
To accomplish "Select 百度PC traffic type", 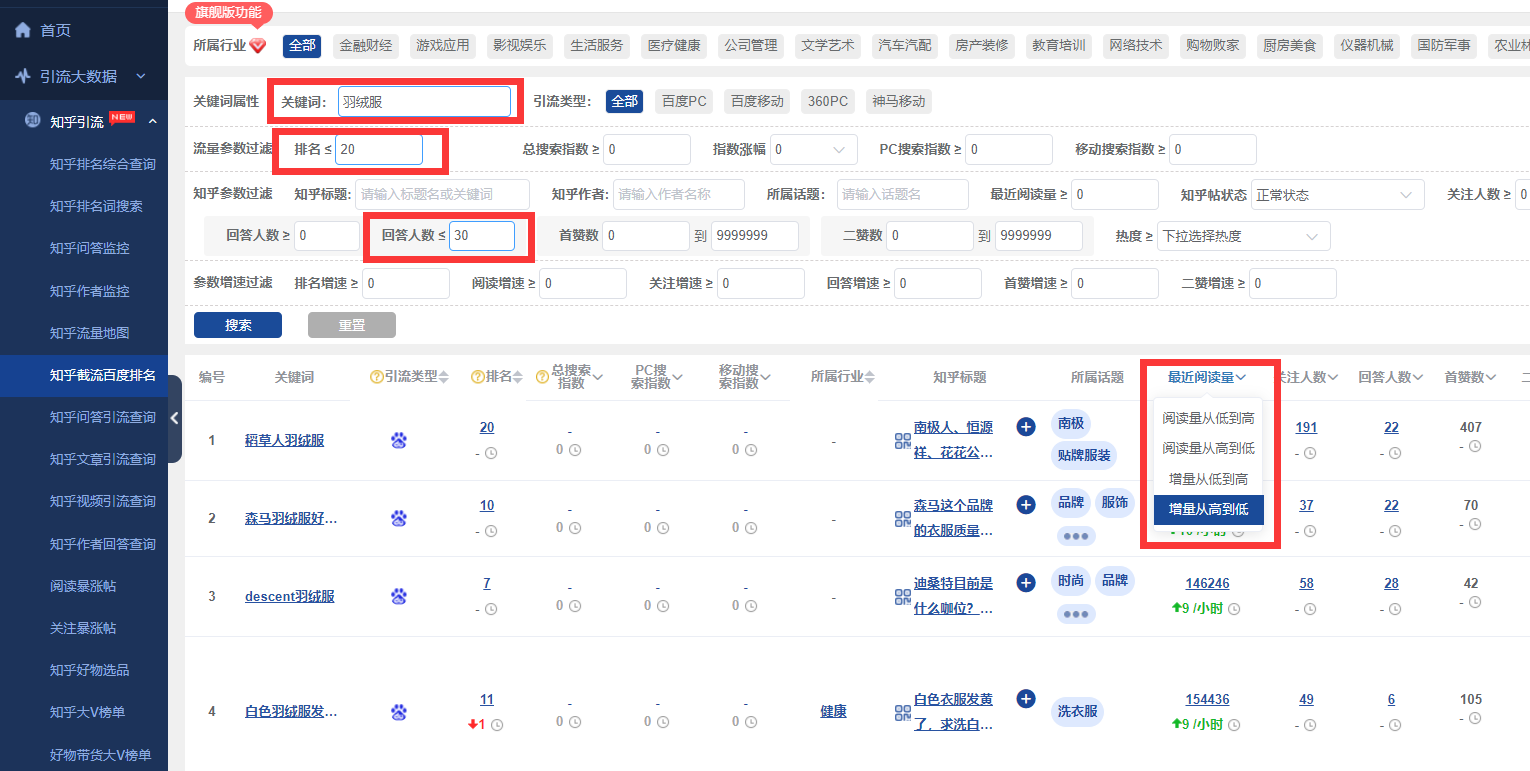I will 684,101.
